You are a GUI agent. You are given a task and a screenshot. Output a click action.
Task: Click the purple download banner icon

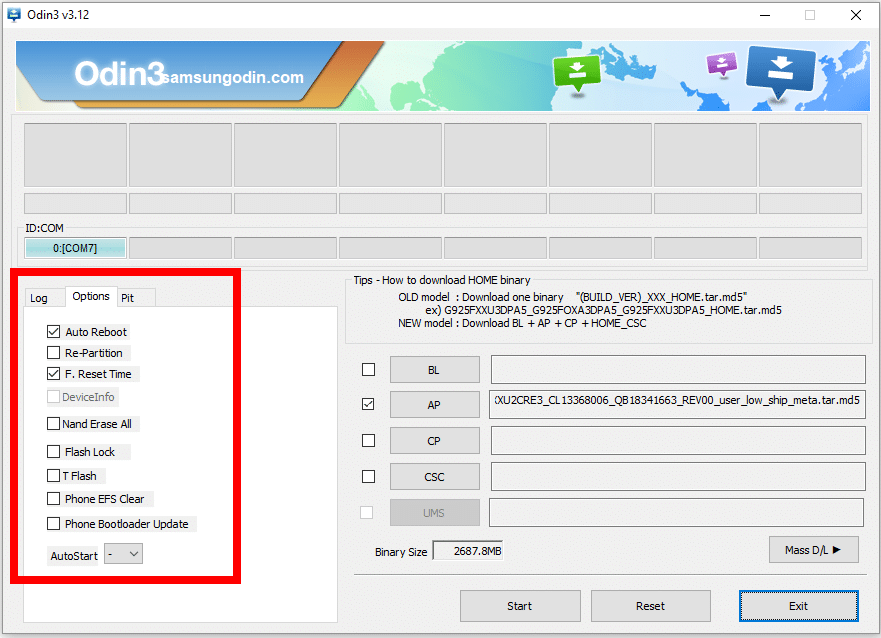(x=722, y=63)
